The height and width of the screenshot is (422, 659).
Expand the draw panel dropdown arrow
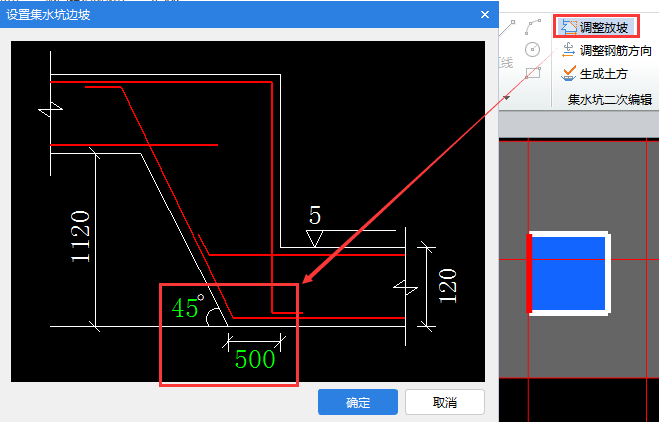tap(506, 98)
